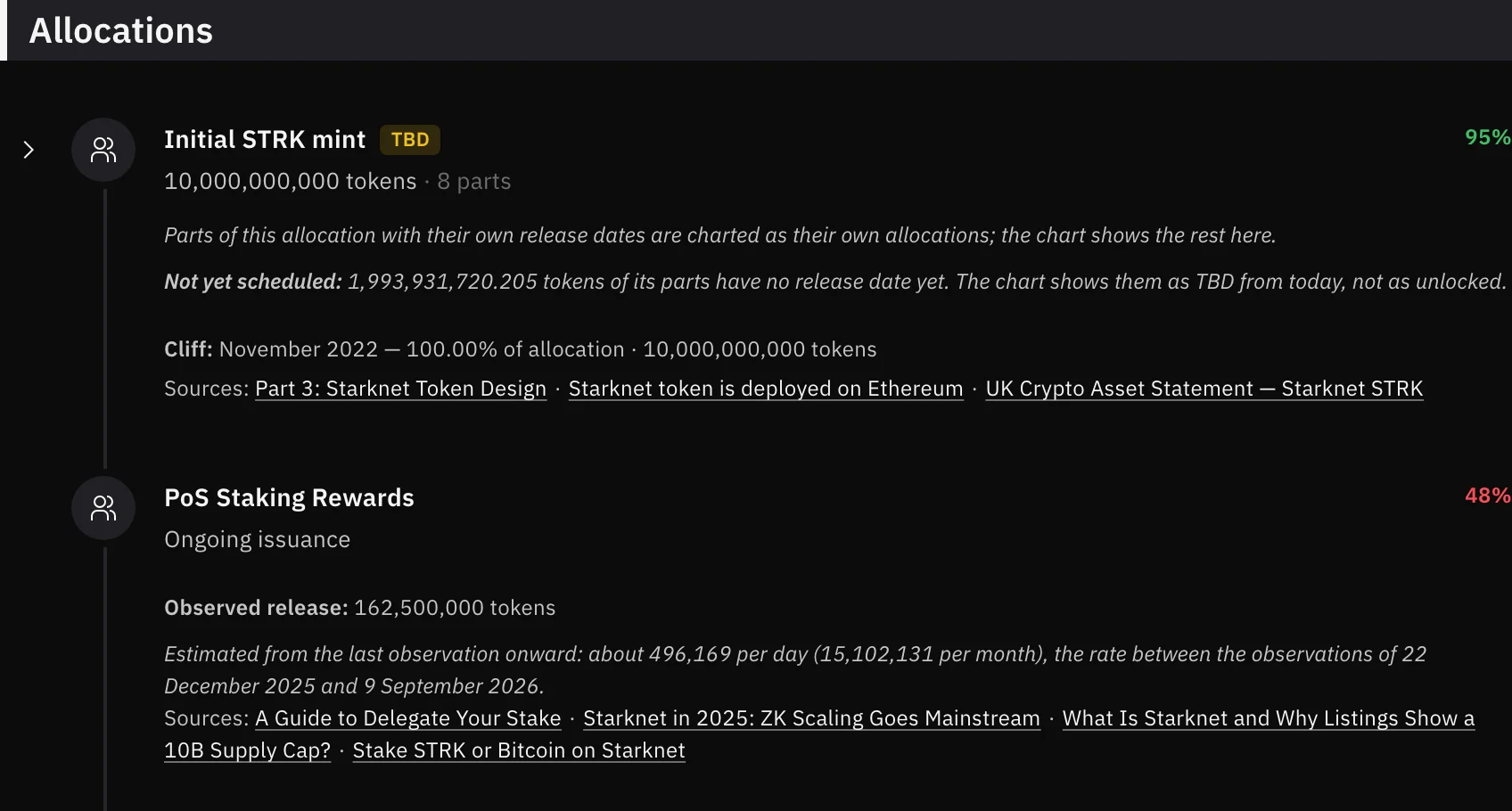Click the 'Parts of this allocation' note
Image resolution: width=1512 pixels, height=811 pixels.
720,235
